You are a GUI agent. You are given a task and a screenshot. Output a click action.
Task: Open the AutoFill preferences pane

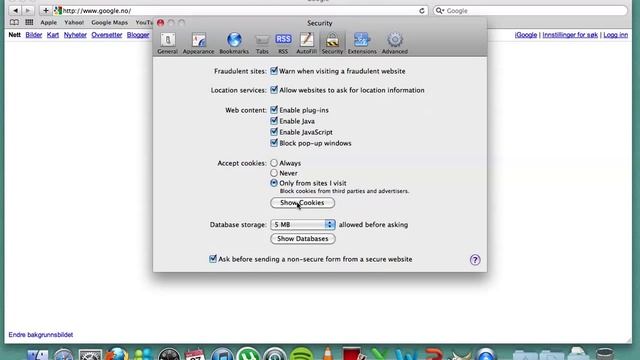point(306,43)
